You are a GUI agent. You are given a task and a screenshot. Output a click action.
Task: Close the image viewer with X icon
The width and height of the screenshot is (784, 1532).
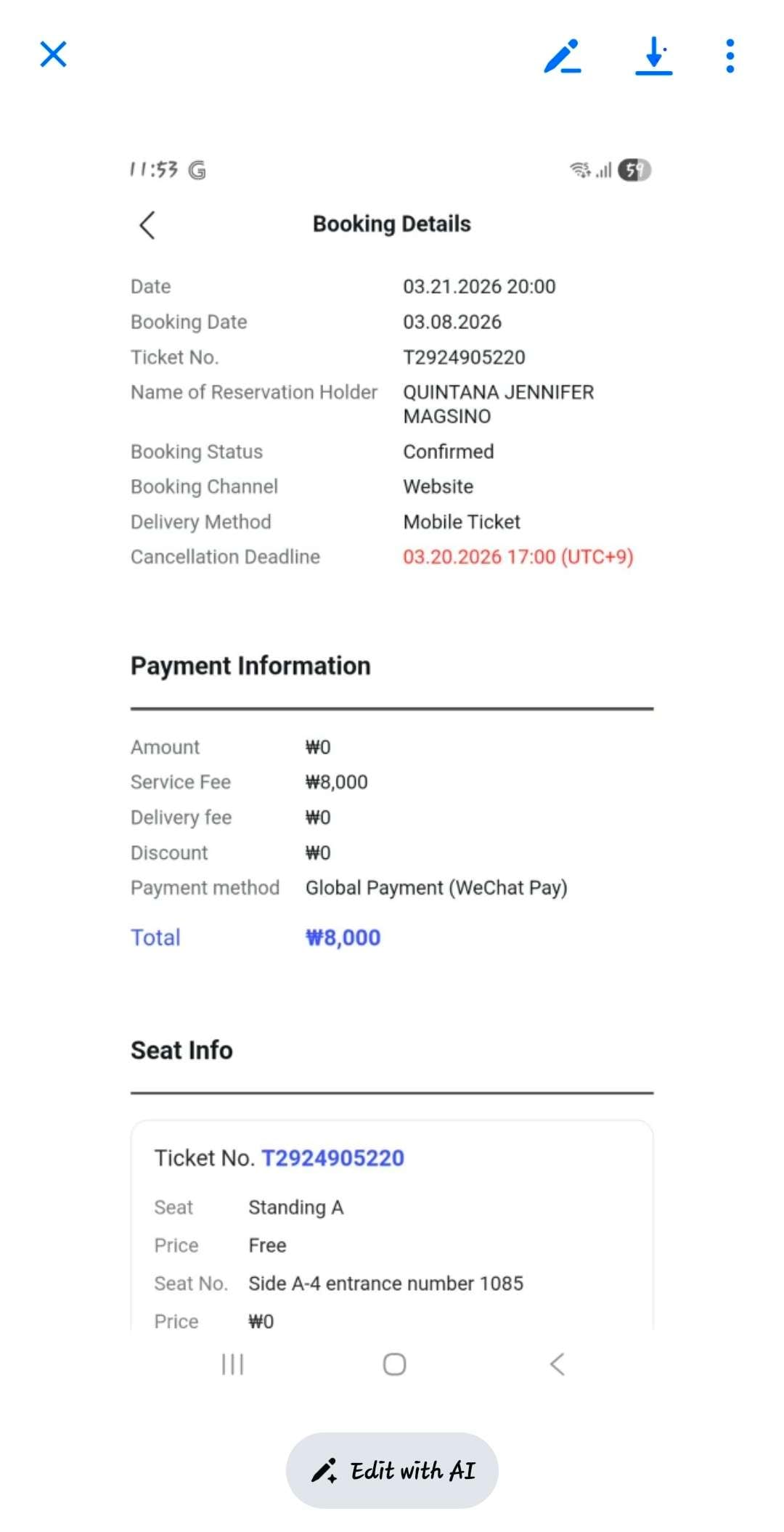click(53, 54)
